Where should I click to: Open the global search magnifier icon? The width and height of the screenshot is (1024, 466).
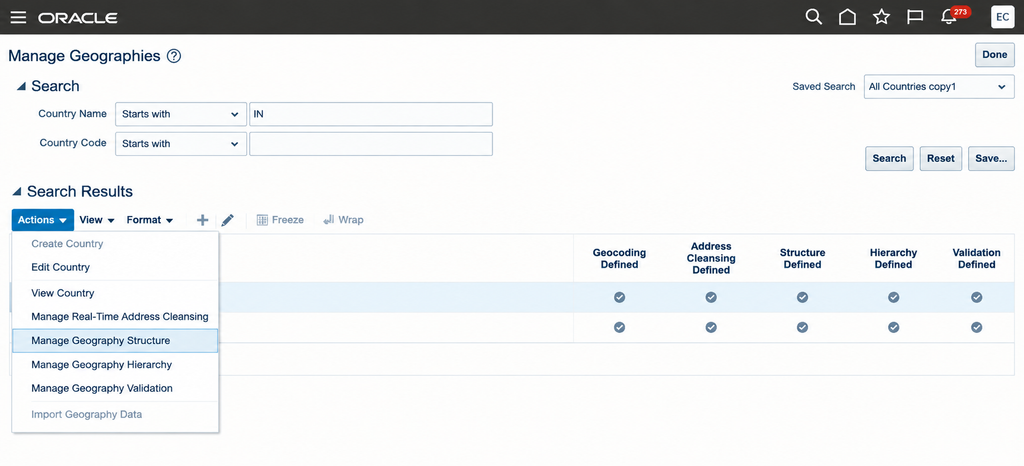[813, 17]
